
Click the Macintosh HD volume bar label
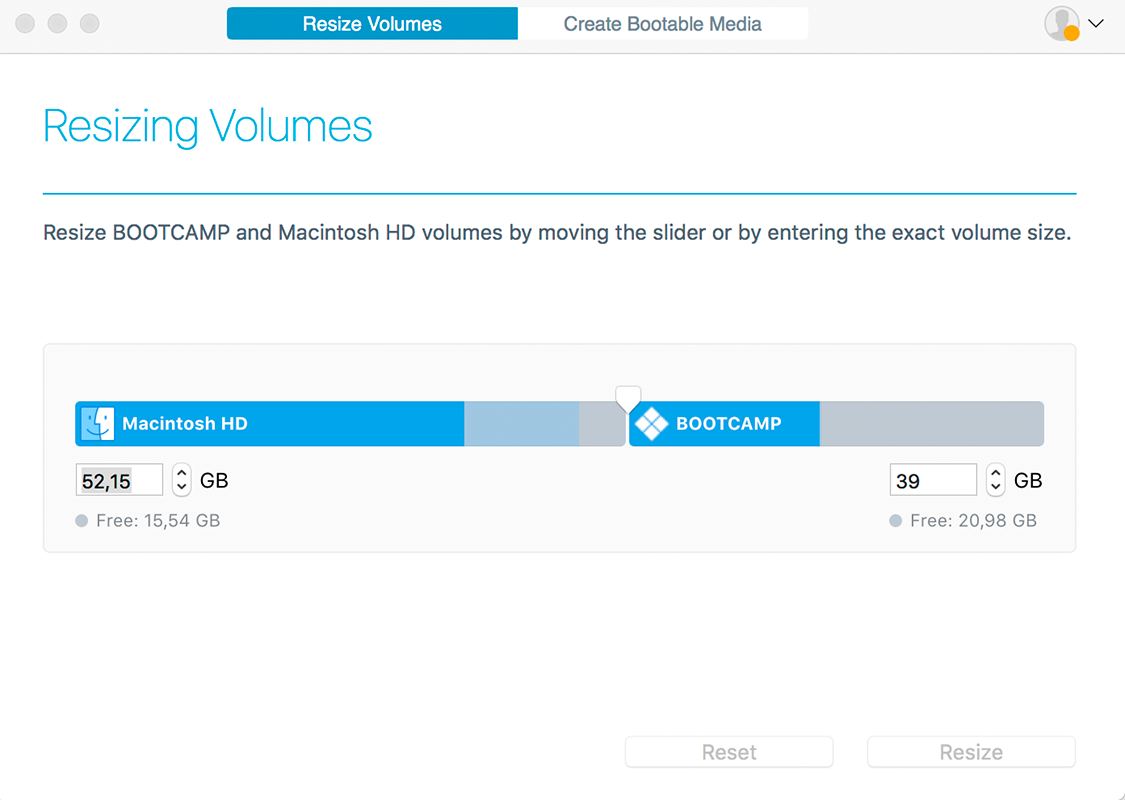coord(185,423)
